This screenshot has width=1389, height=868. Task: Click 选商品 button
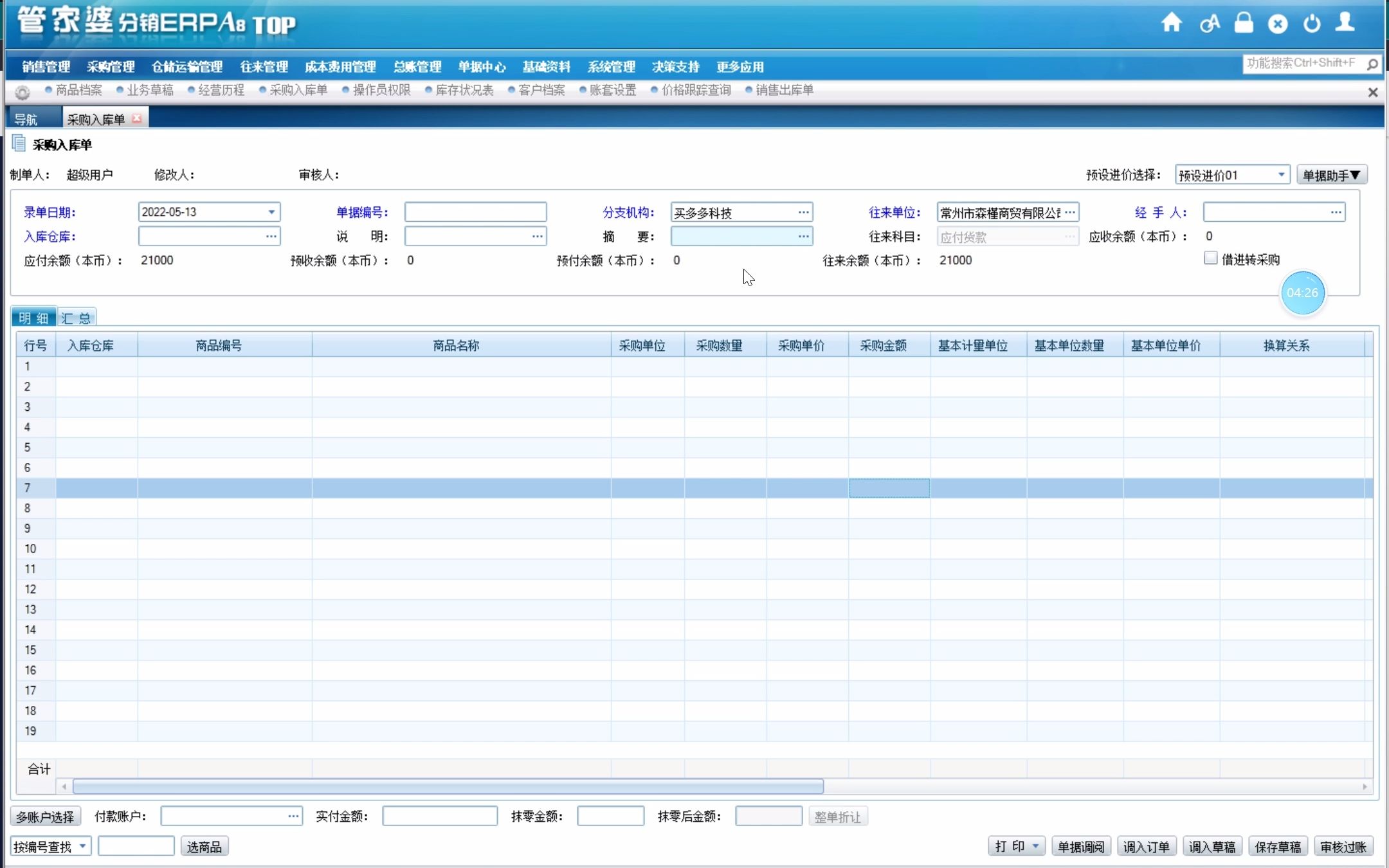(x=205, y=847)
